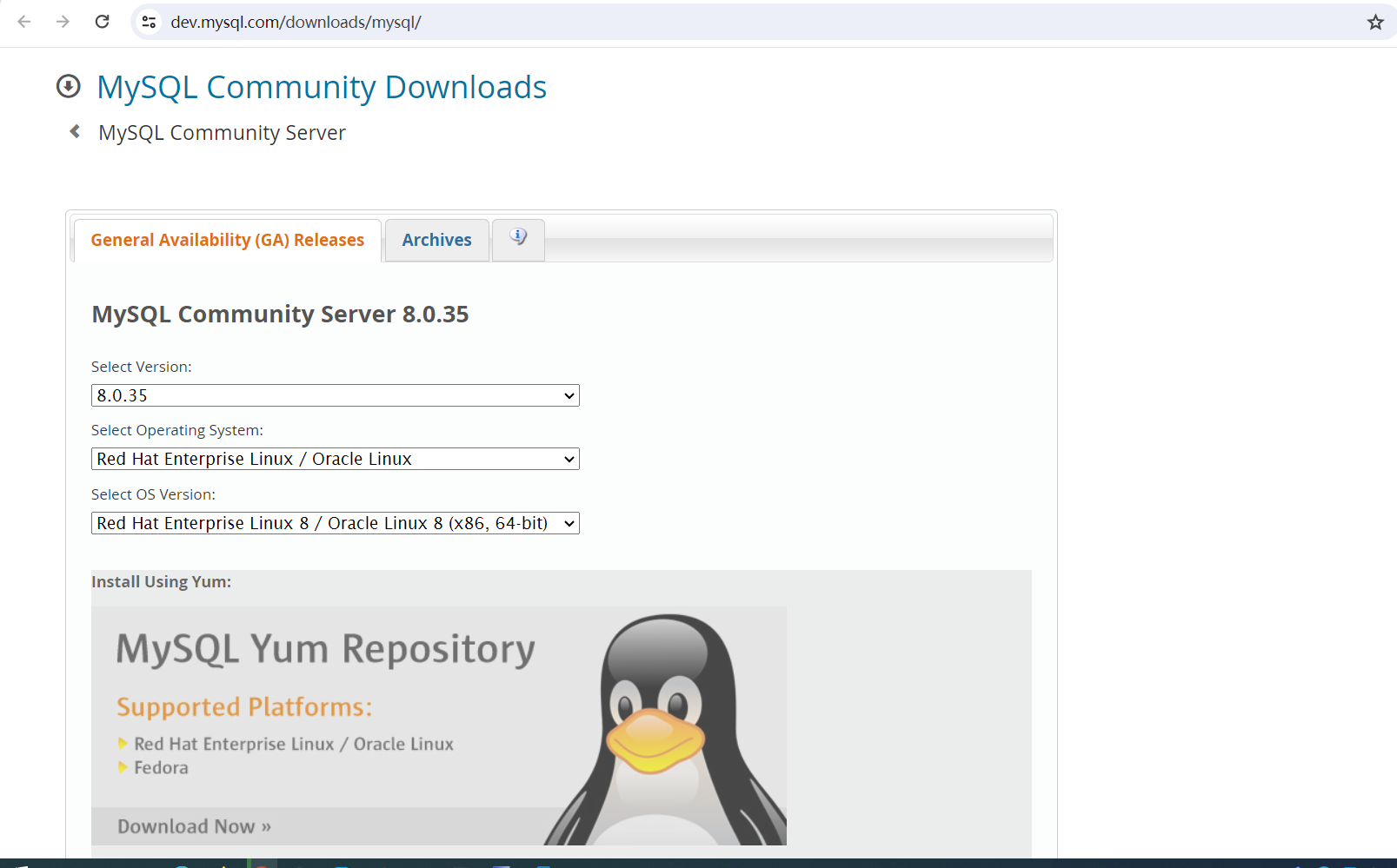Bookmark this page with the star icon

pos(1375,22)
